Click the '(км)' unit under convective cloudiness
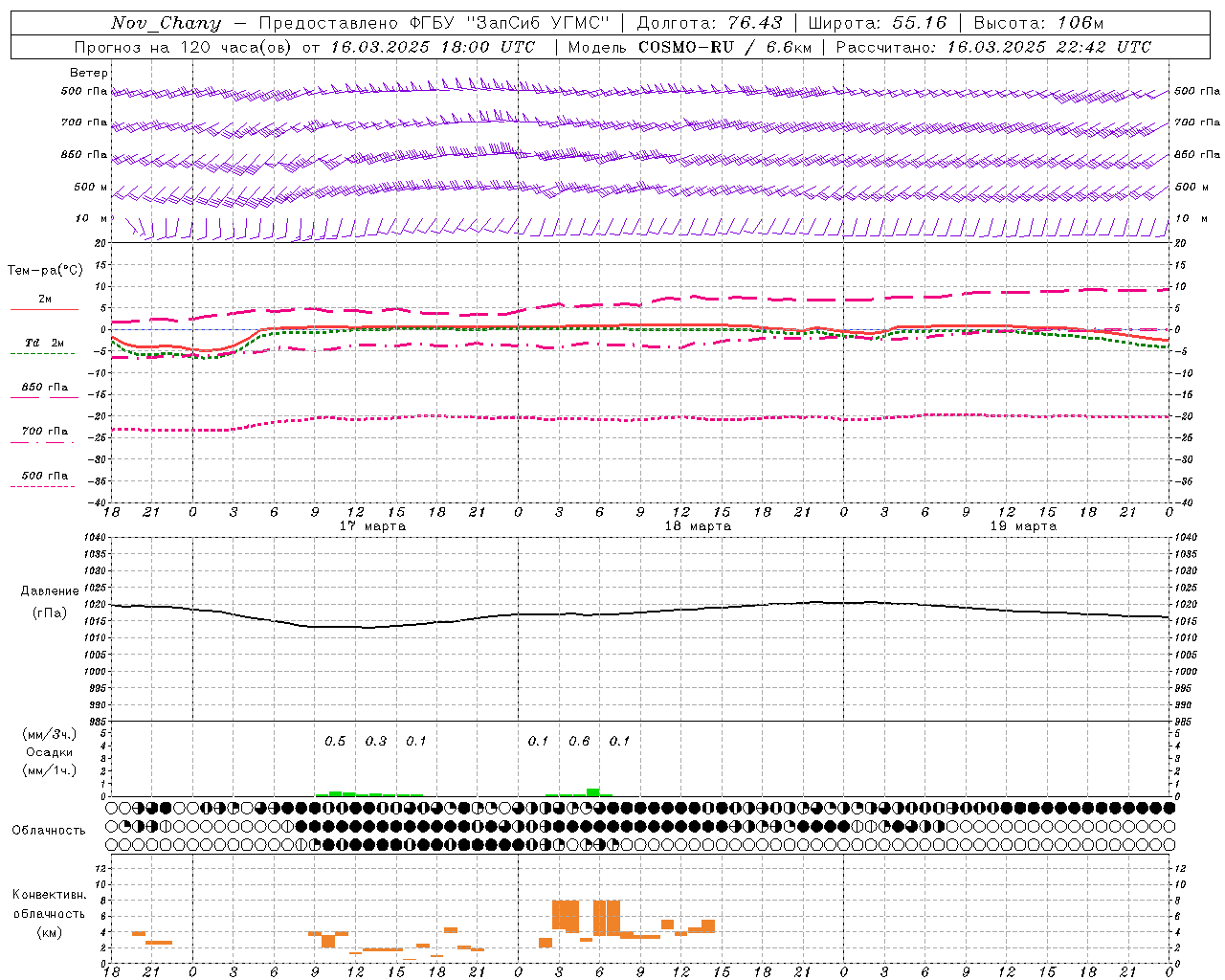The height and width of the screenshot is (980, 1225). tap(50, 932)
